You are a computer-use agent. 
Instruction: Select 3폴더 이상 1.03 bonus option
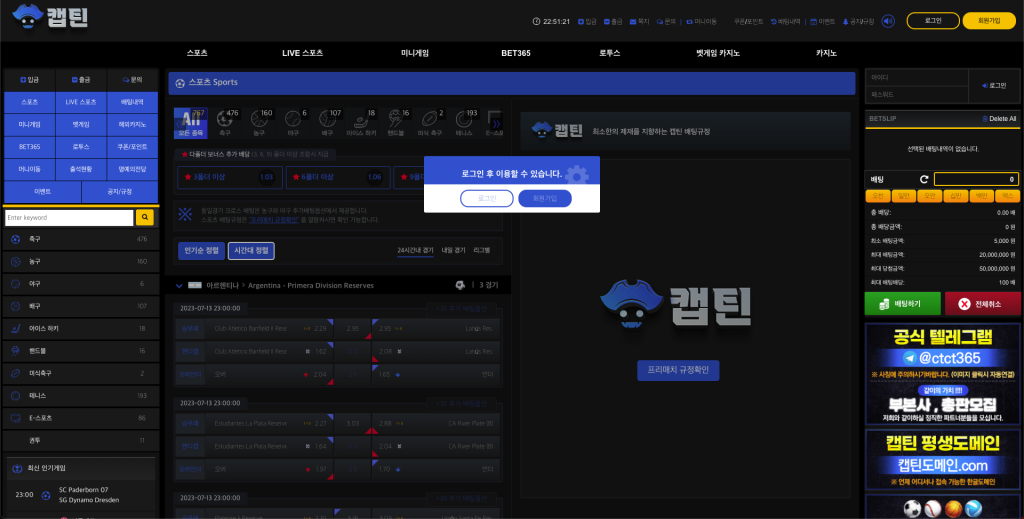pos(230,177)
